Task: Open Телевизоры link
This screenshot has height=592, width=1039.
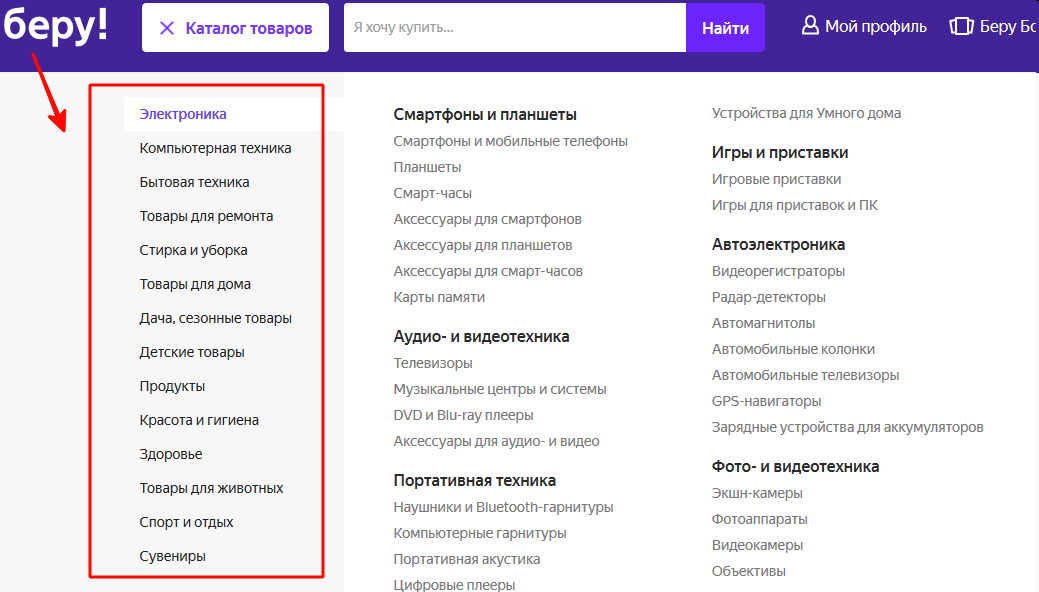Action: click(433, 363)
